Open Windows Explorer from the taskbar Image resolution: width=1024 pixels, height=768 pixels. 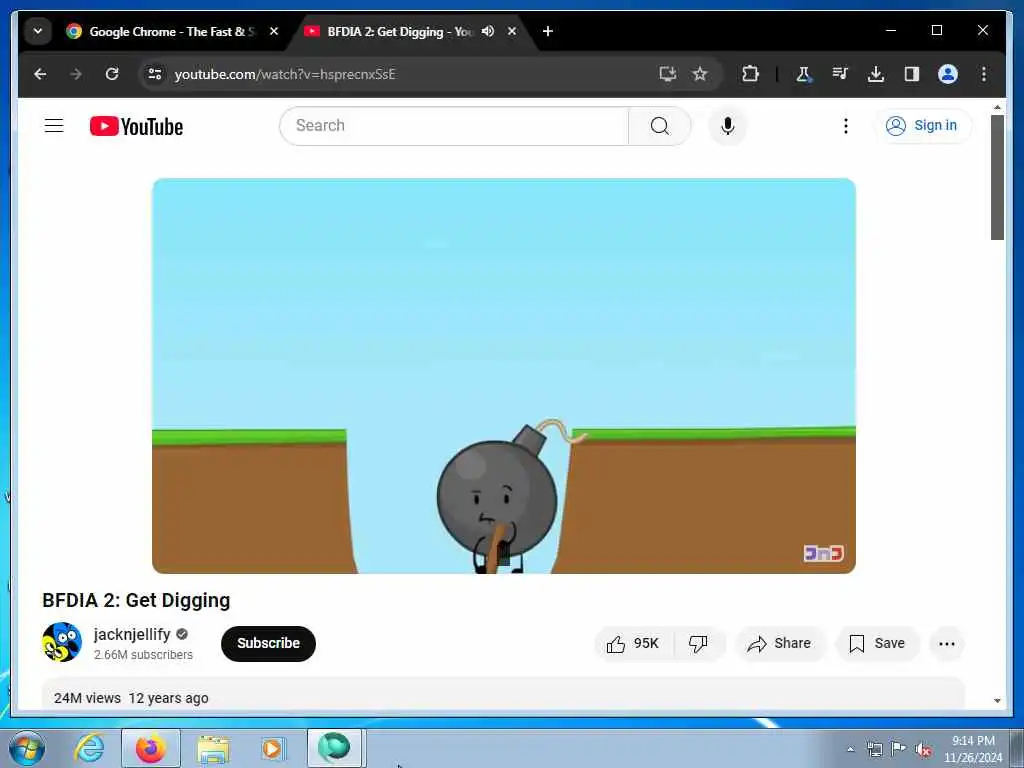coord(214,748)
